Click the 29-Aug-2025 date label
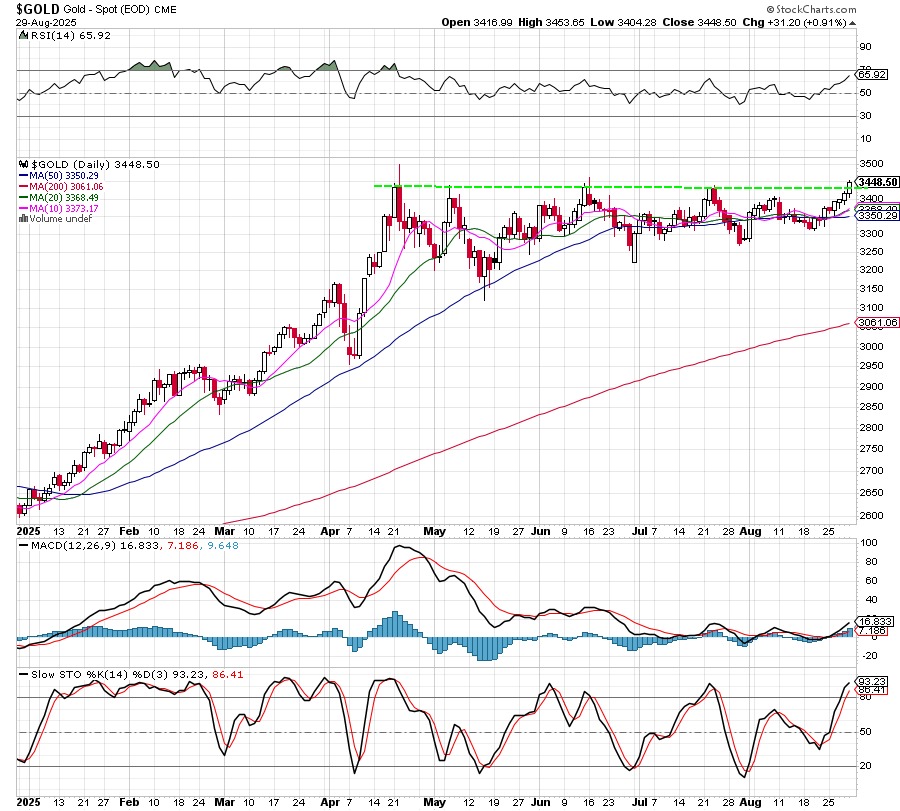The width and height of the screenshot is (900, 811). point(40,21)
